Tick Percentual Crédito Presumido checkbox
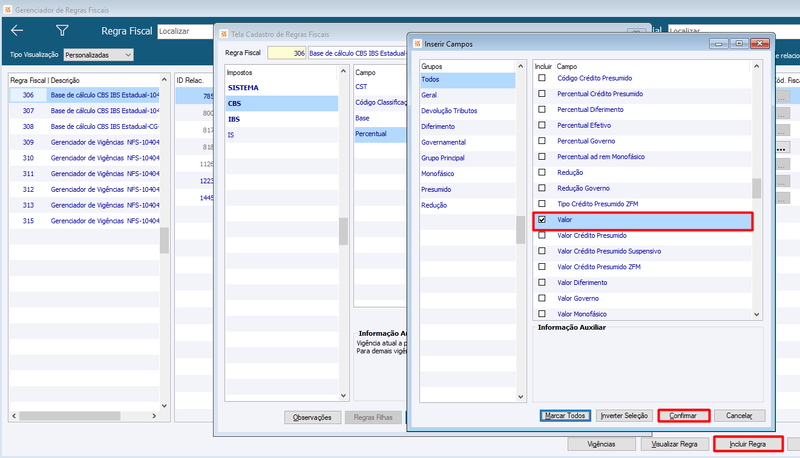This screenshot has height=458, width=800. tap(542, 94)
